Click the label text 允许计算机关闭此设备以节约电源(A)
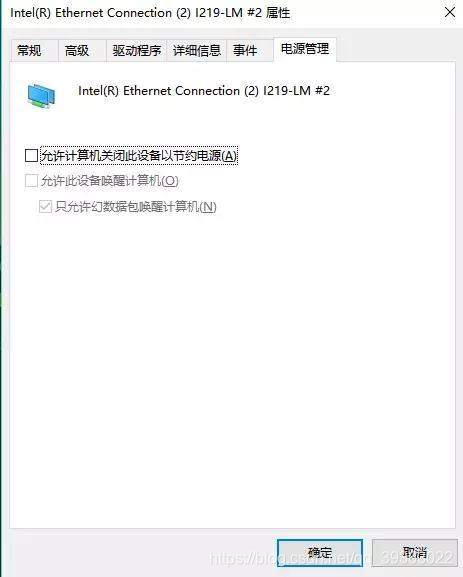The width and height of the screenshot is (463, 577). coord(138,156)
